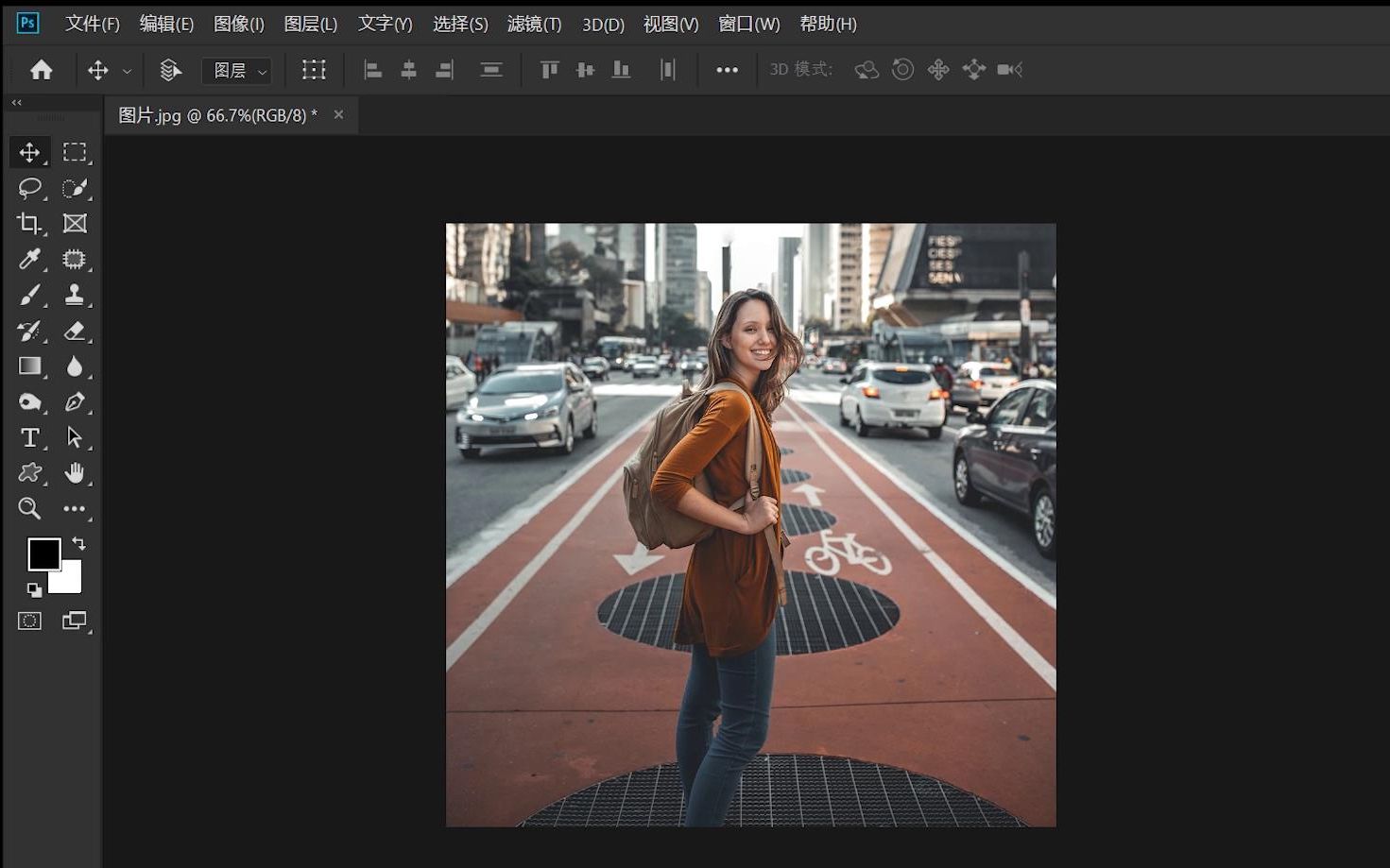Pick the Eyedropper tool
The image size is (1390, 868).
tap(29, 259)
